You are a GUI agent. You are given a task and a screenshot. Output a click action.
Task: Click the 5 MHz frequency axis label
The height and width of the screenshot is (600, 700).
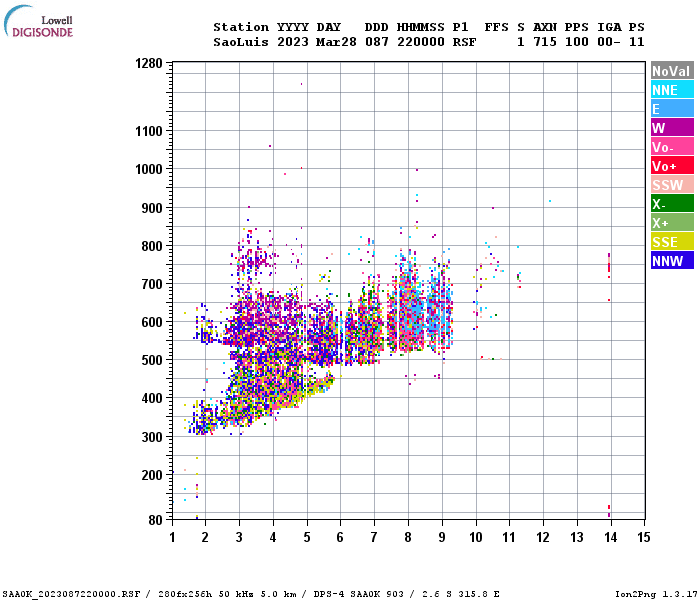[307, 537]
